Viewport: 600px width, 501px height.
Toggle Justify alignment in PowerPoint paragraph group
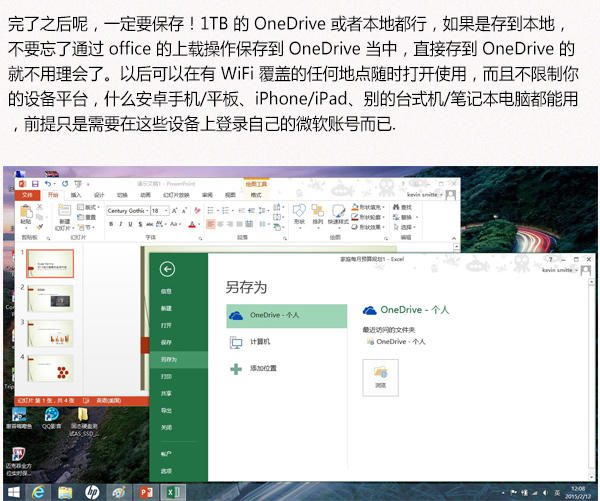(x=240, y=224)
